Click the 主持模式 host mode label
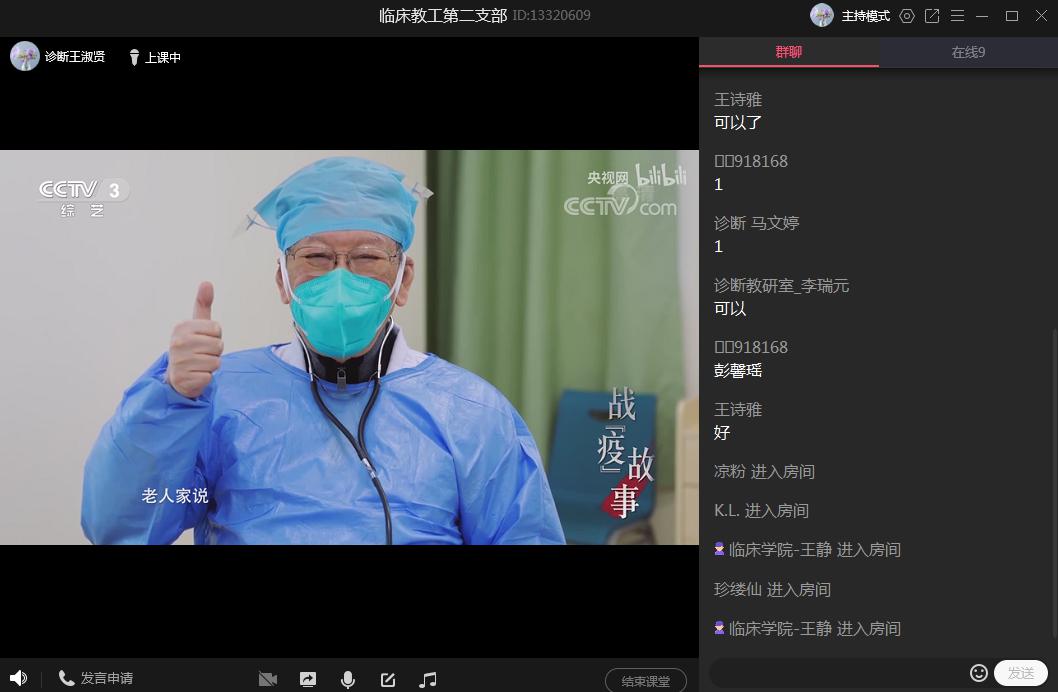 865,16
